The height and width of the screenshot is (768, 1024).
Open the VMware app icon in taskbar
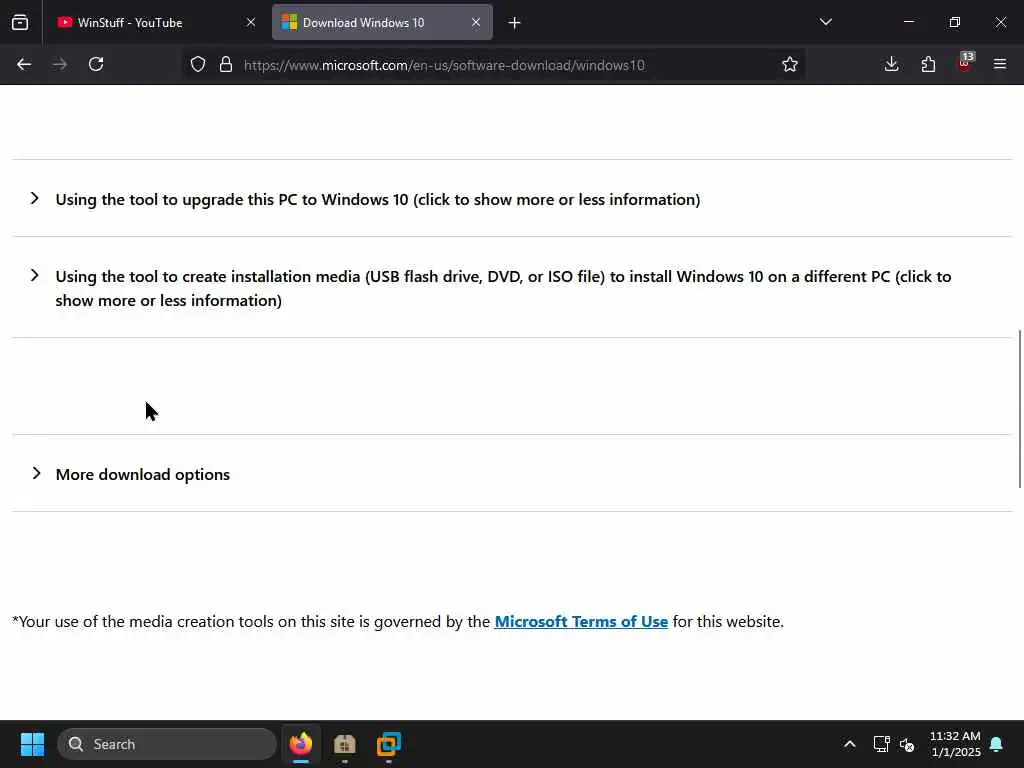pos(389,744)
